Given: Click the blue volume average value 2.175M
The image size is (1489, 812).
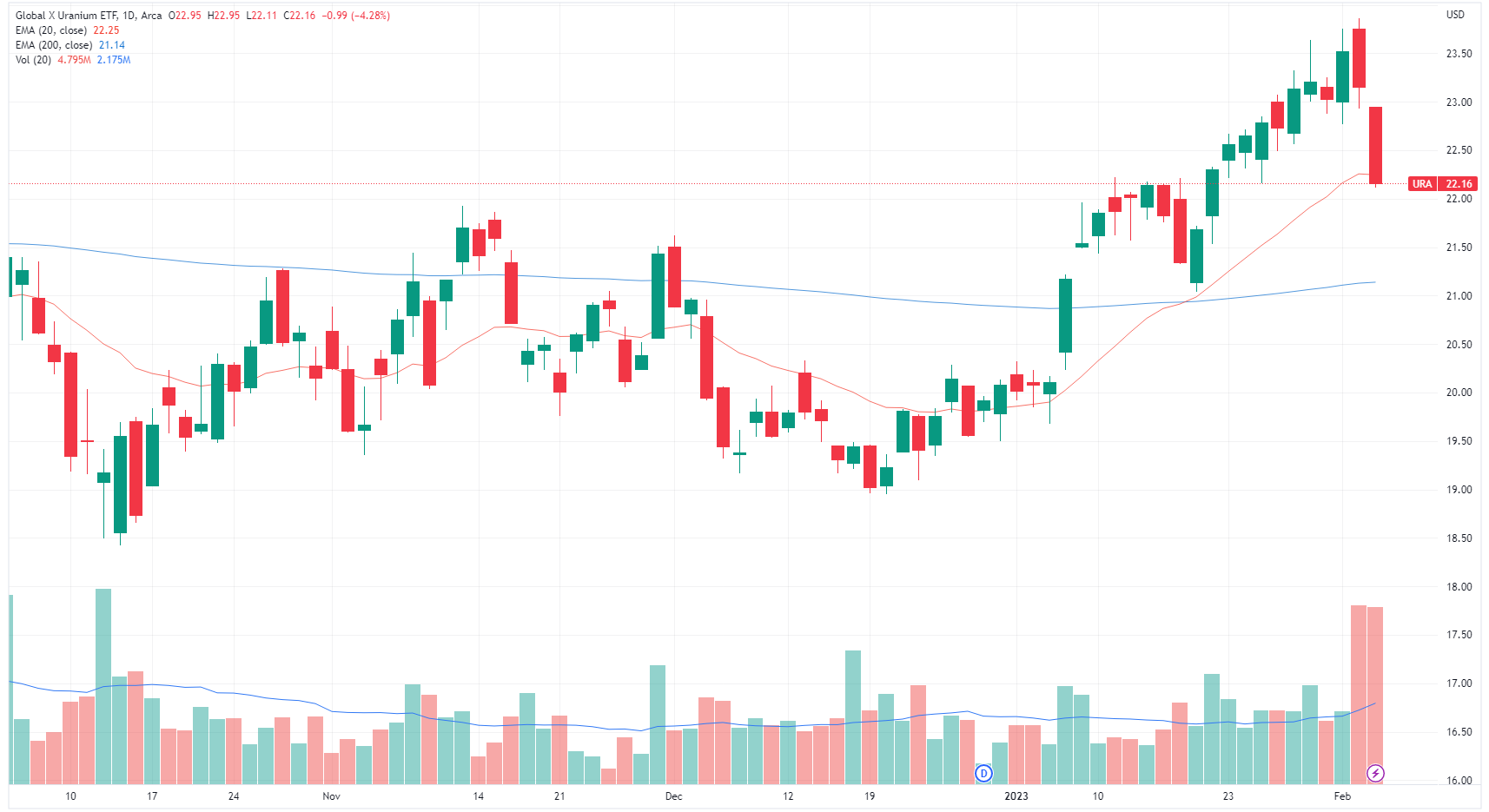Looking at the screenshot, I should click(x=114, y=60).
